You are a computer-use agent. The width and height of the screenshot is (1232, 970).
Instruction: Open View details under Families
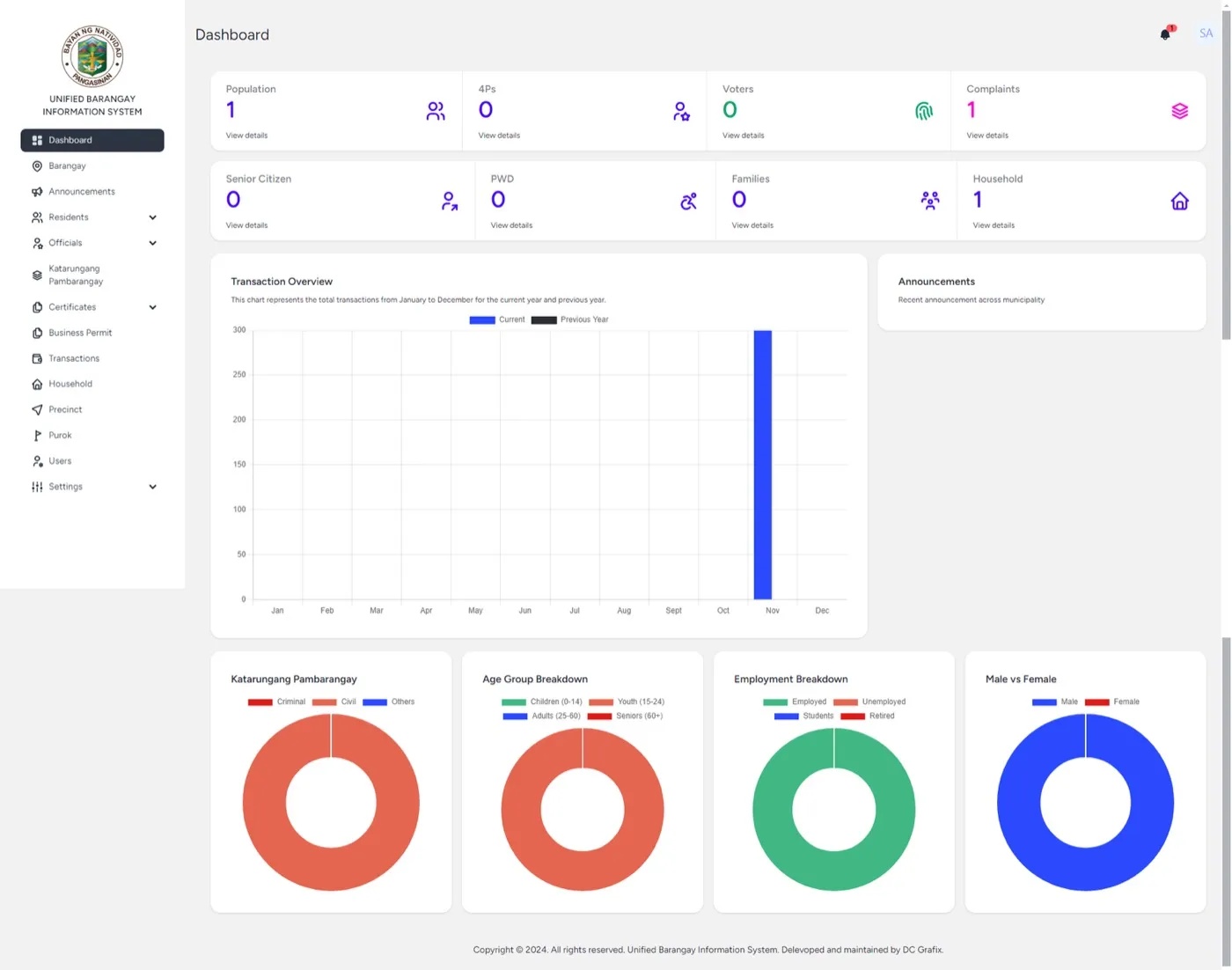pyautogui.click(x=752, y=225)
